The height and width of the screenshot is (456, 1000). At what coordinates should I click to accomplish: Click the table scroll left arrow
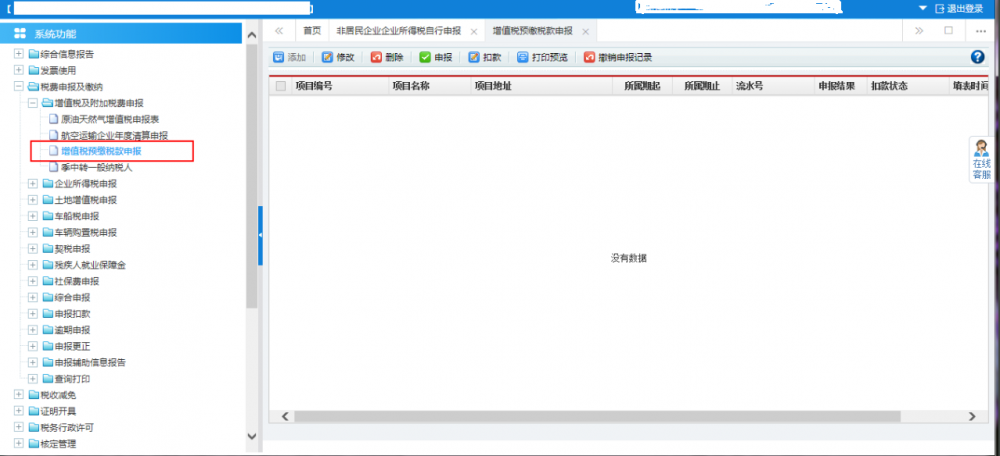(x=285, y=416)
